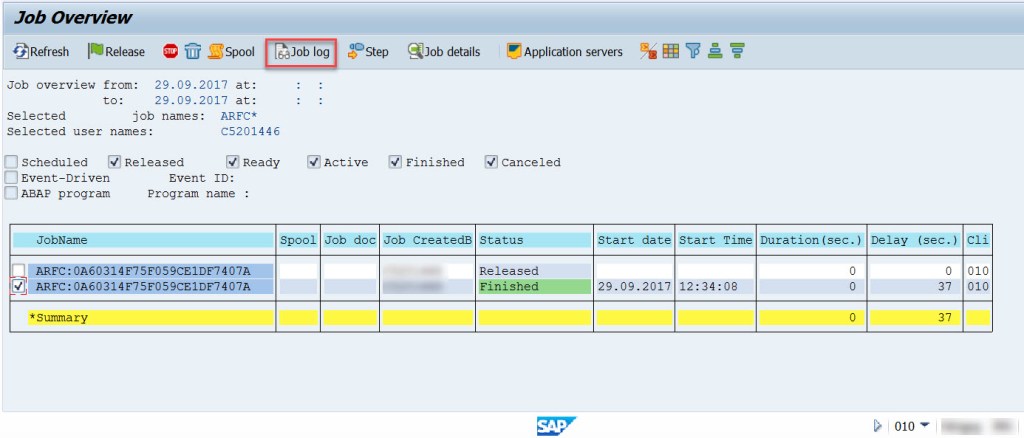1024x438 pixels.
Task: Click the *Summary row label
Action: point(58,318)
